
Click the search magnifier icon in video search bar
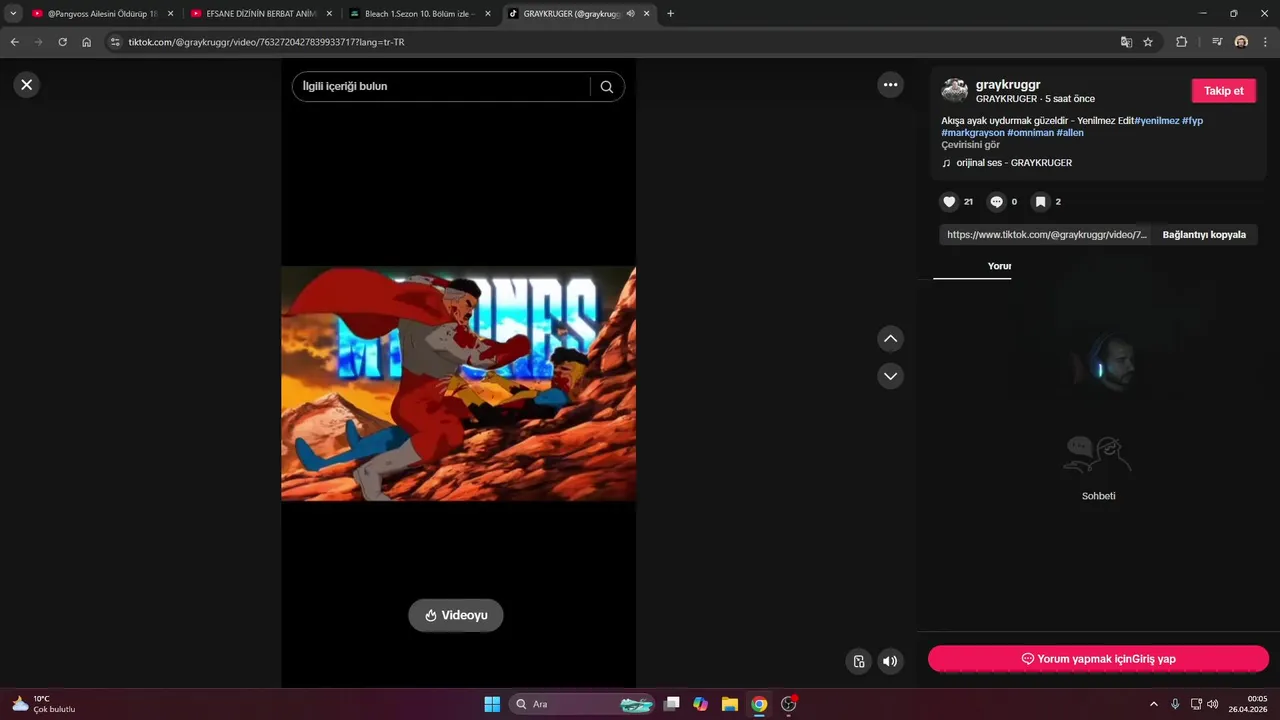(606, 87)
